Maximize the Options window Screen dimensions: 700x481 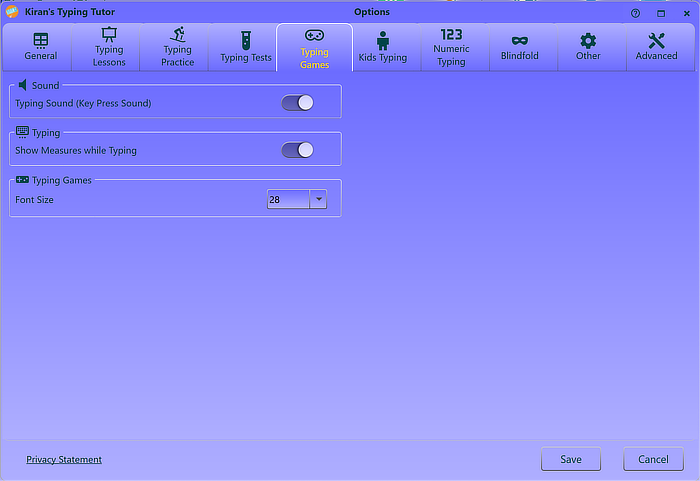[x=661, y=13]
